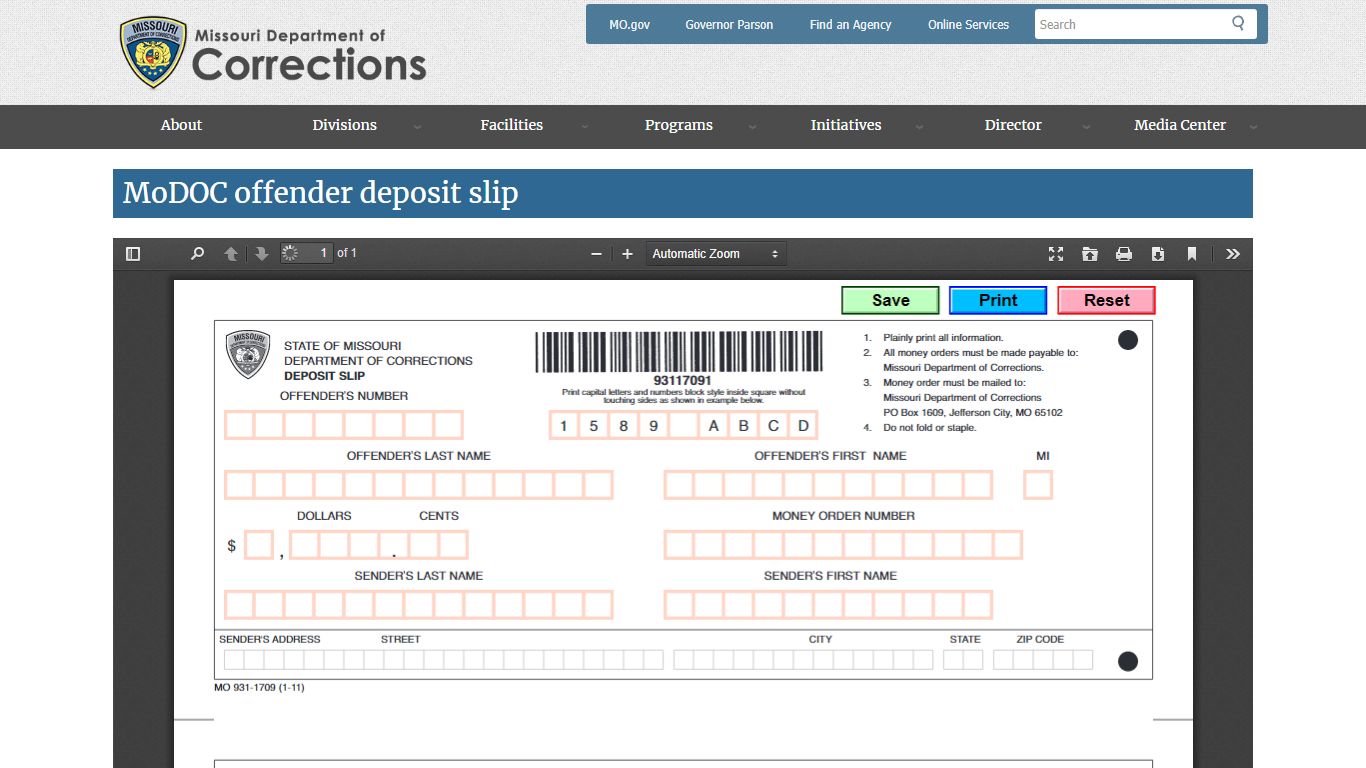
Task: Click Missouri Department of Corrections logo
Action: [x=273, y=52]
